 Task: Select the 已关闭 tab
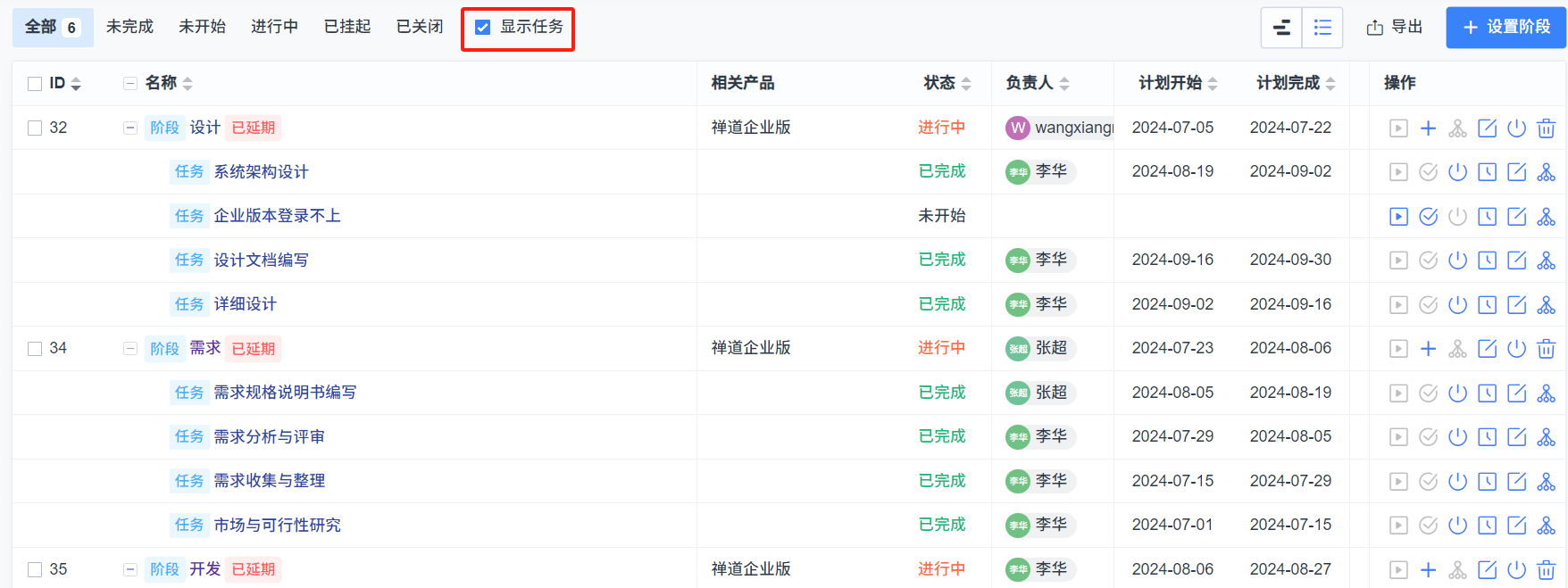pos(420,28)
